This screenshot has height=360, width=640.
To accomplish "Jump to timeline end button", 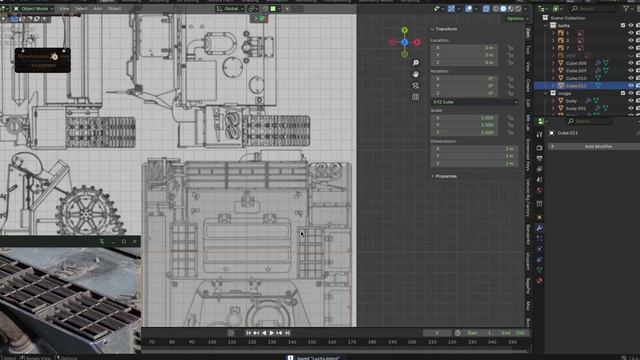I will click(287, 333).
